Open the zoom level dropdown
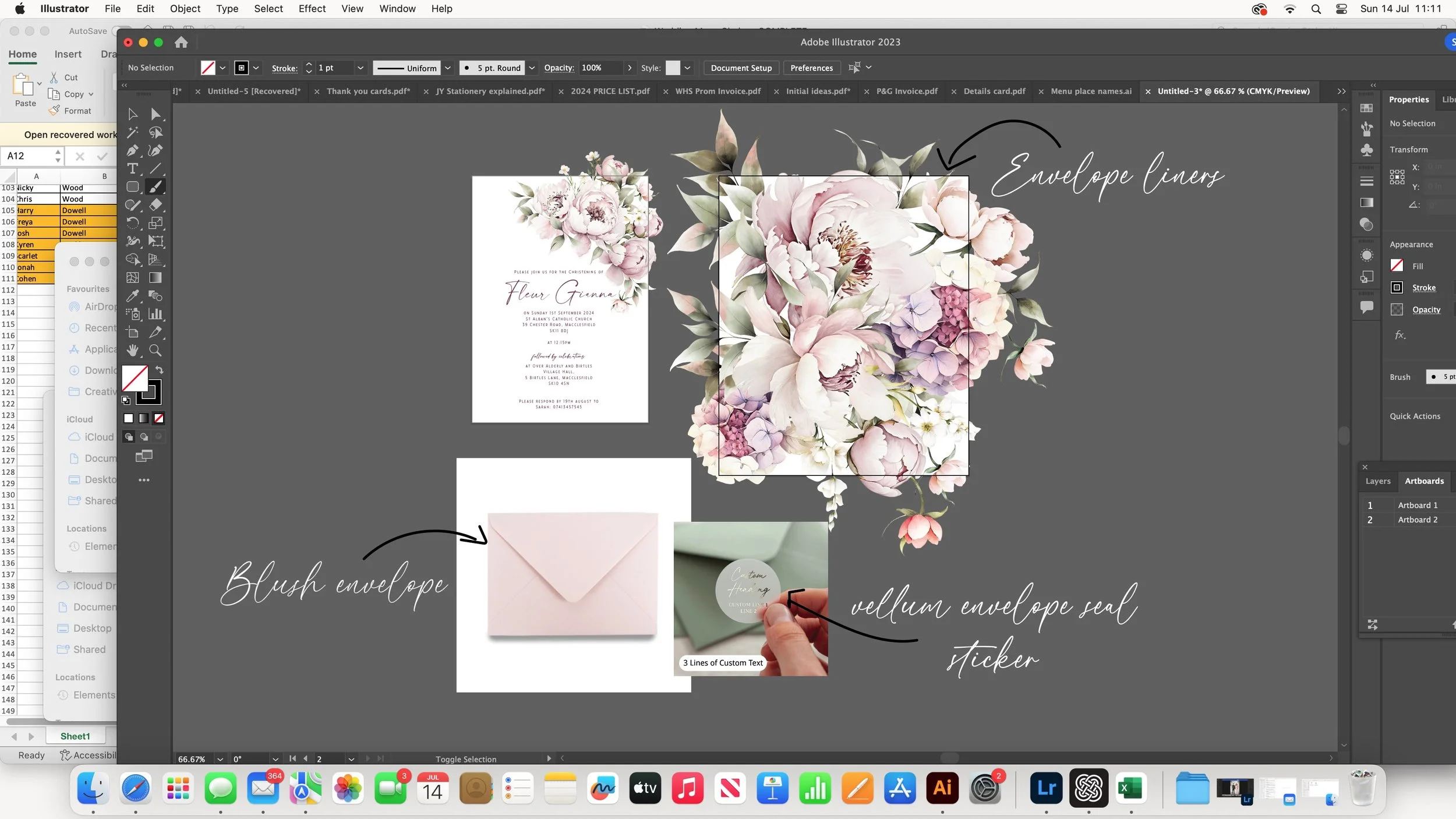The height and width of the screenshot is (819, 1456). [220, 759]
